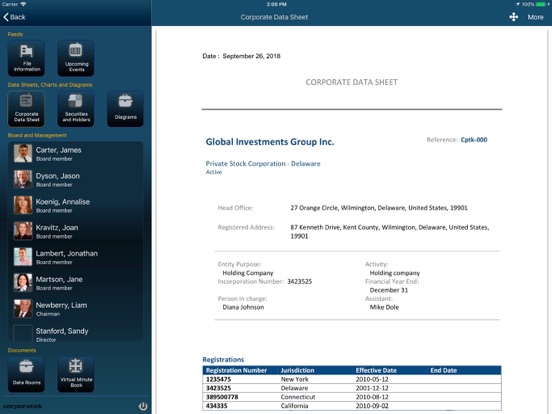This screenshot has width=552, height=414.
Task: Click Connecticut jurisdiction cell
Action: (x=298, y=397)
